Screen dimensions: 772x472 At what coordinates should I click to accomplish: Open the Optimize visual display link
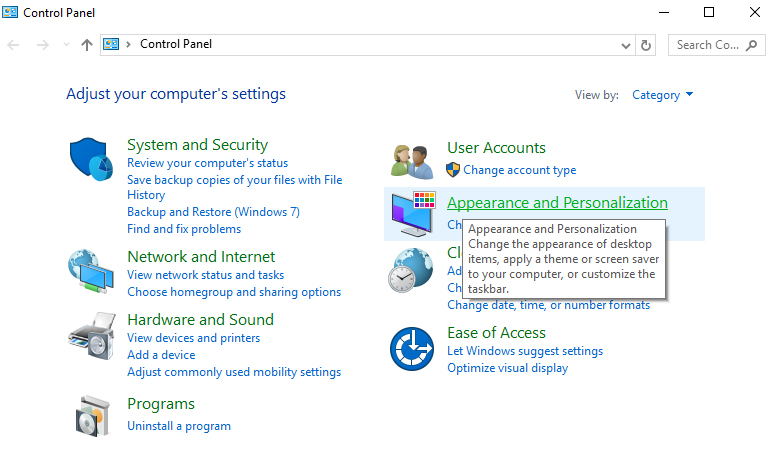tap(507, 368)
